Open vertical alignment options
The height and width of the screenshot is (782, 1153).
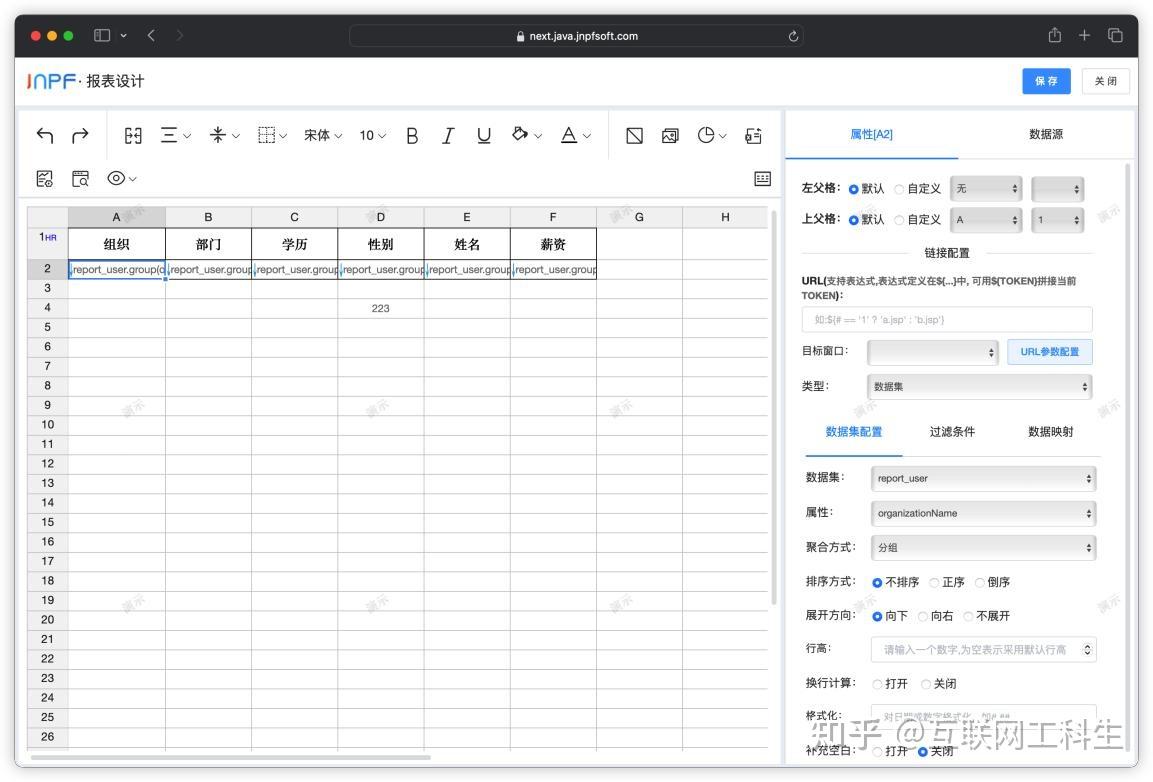click(224, 135)
